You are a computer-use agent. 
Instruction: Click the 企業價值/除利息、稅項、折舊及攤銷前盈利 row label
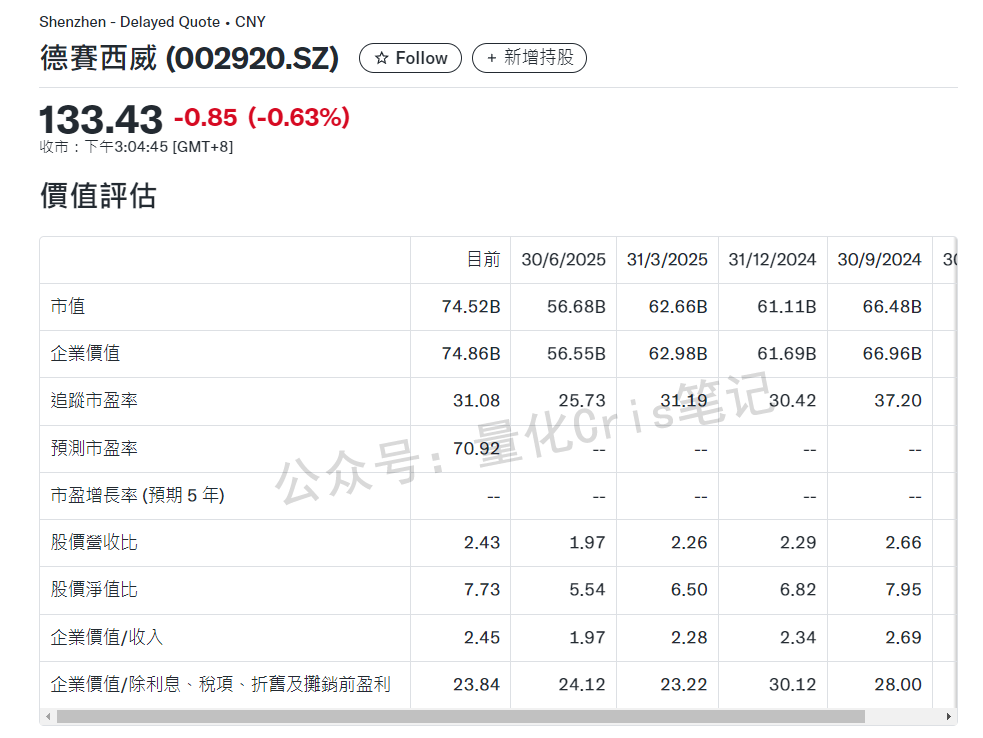click(221, 684)
